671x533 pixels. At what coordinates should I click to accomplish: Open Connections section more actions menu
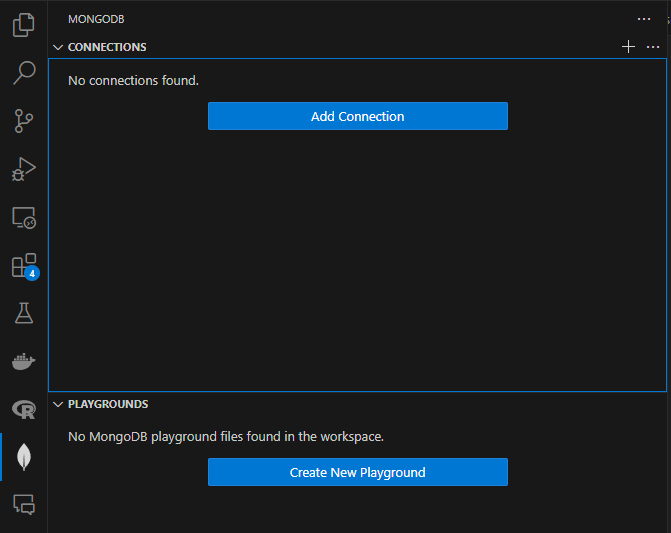click(x=653, y=47)
